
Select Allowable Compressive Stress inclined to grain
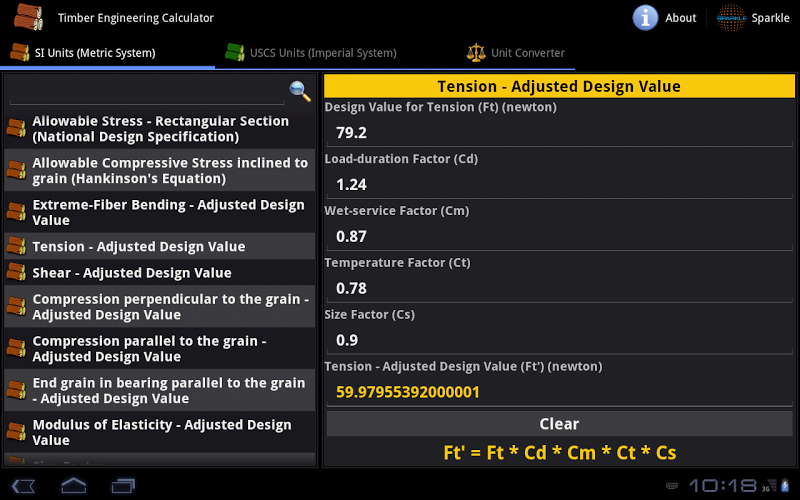160,170
